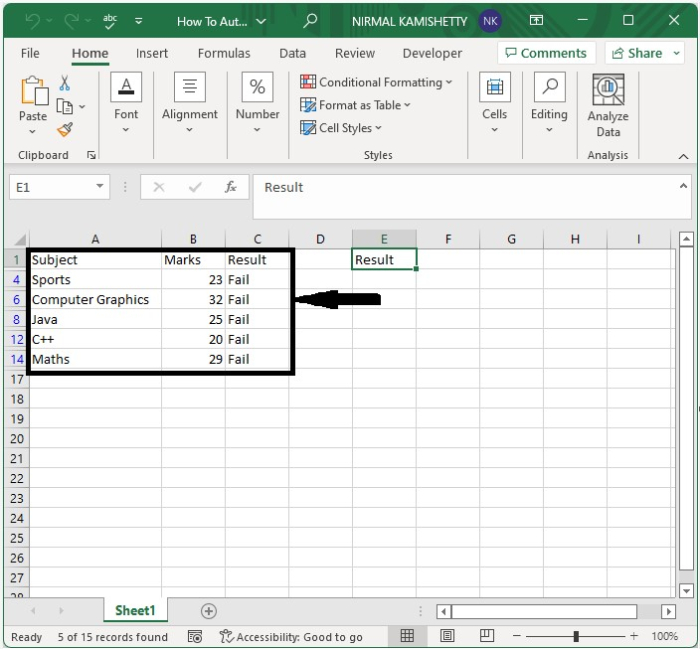Switch to the Formulas tab

pyautogui.click(x=224, y=53)
